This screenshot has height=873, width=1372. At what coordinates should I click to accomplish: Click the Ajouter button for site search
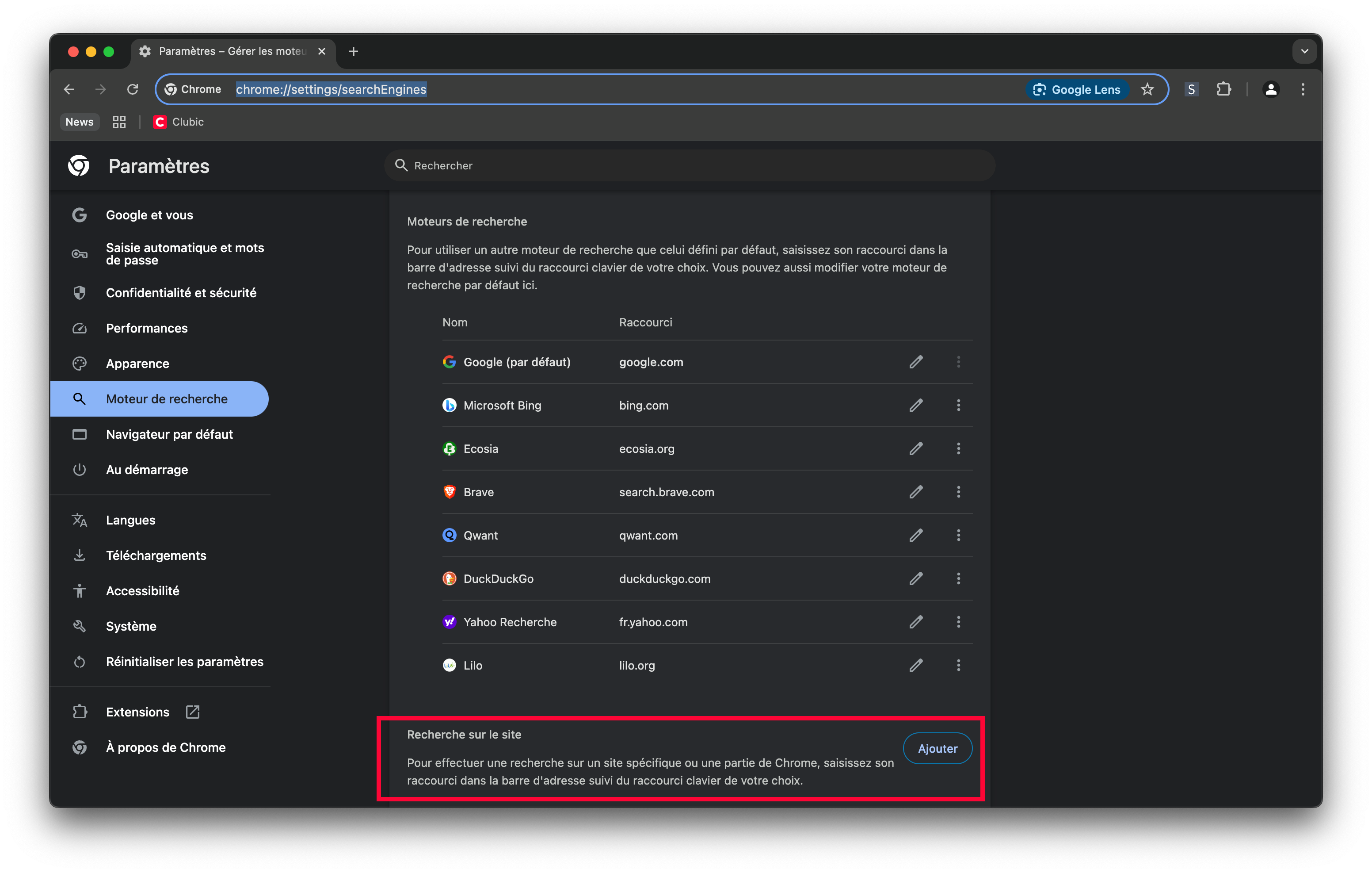point(937,749)
